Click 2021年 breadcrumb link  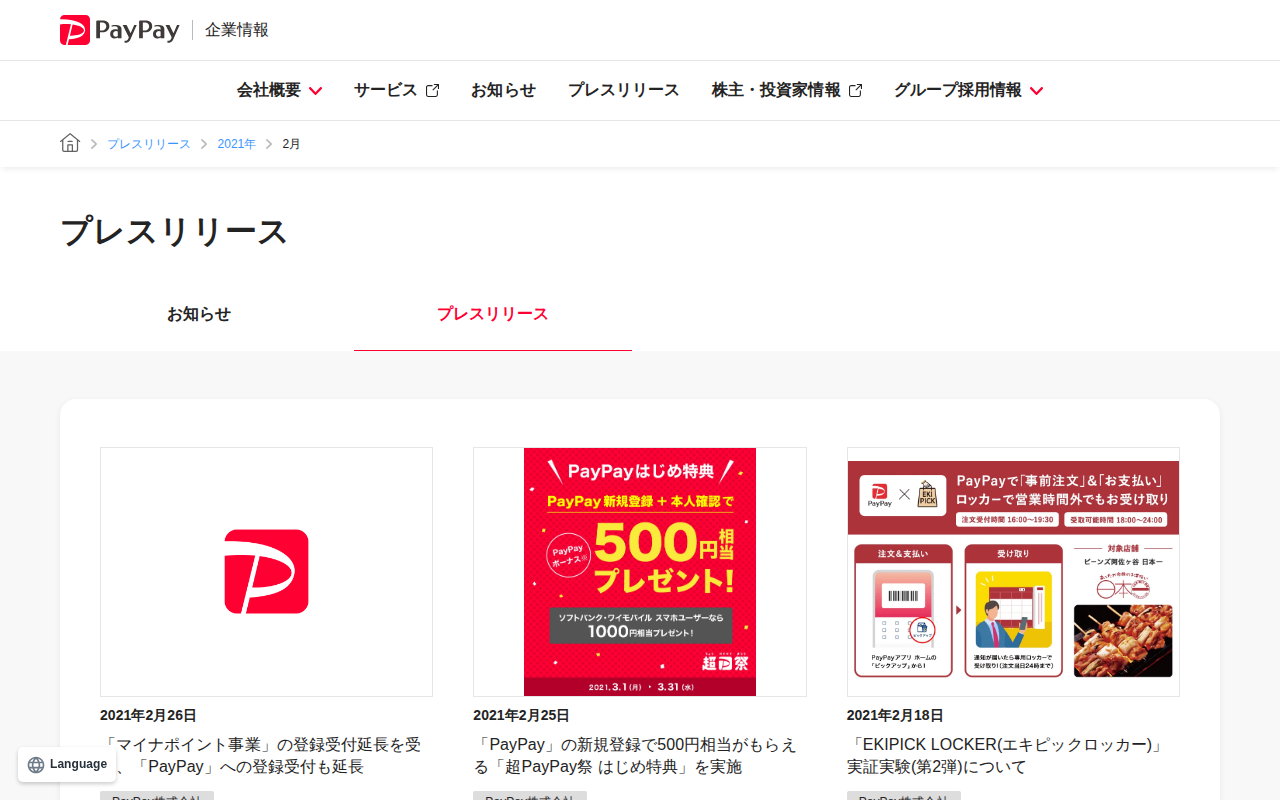237,144
